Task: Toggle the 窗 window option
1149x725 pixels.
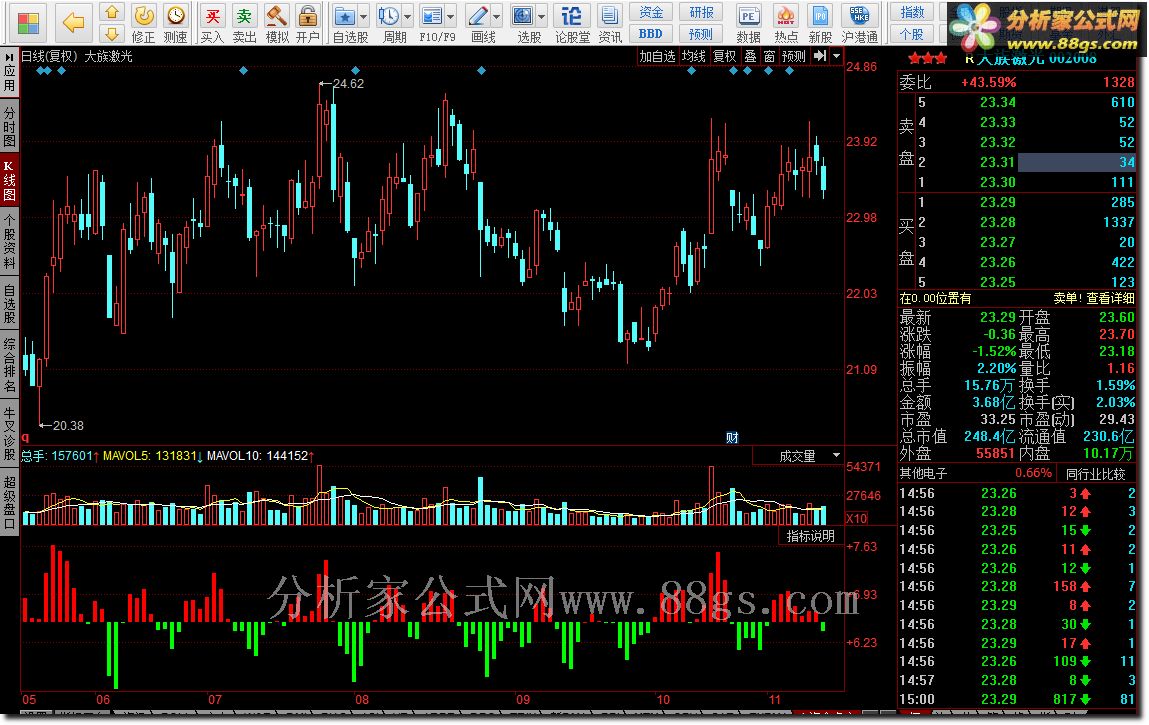Action: click(x=769, y=56)
